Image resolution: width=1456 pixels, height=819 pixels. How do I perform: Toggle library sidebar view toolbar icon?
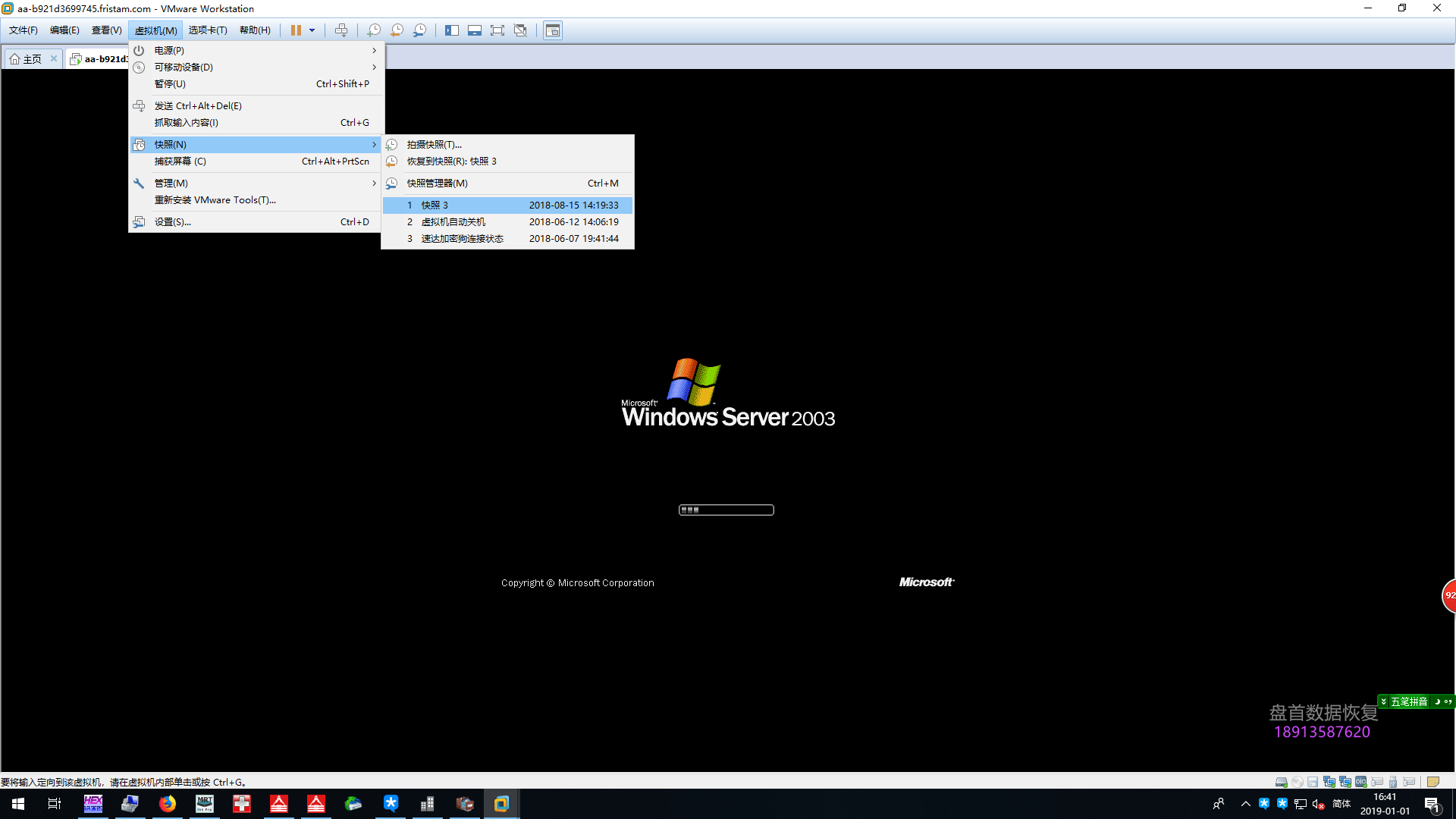coord(452,30)
